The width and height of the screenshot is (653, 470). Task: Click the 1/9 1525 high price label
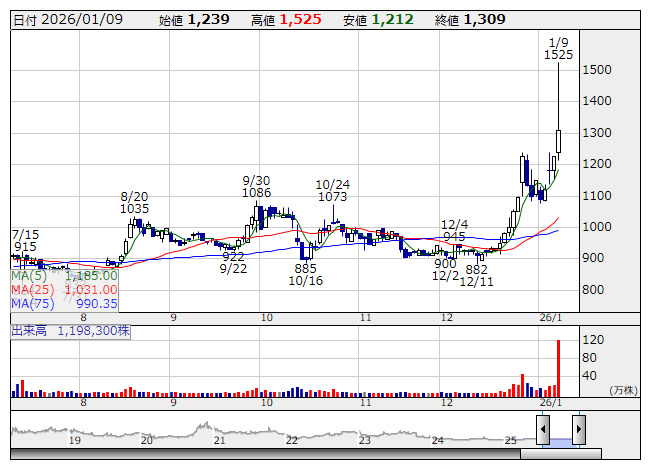tap(559, 48)
